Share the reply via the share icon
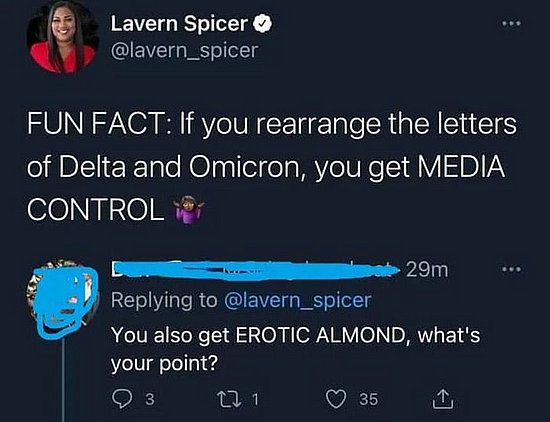 click(443, 398)
